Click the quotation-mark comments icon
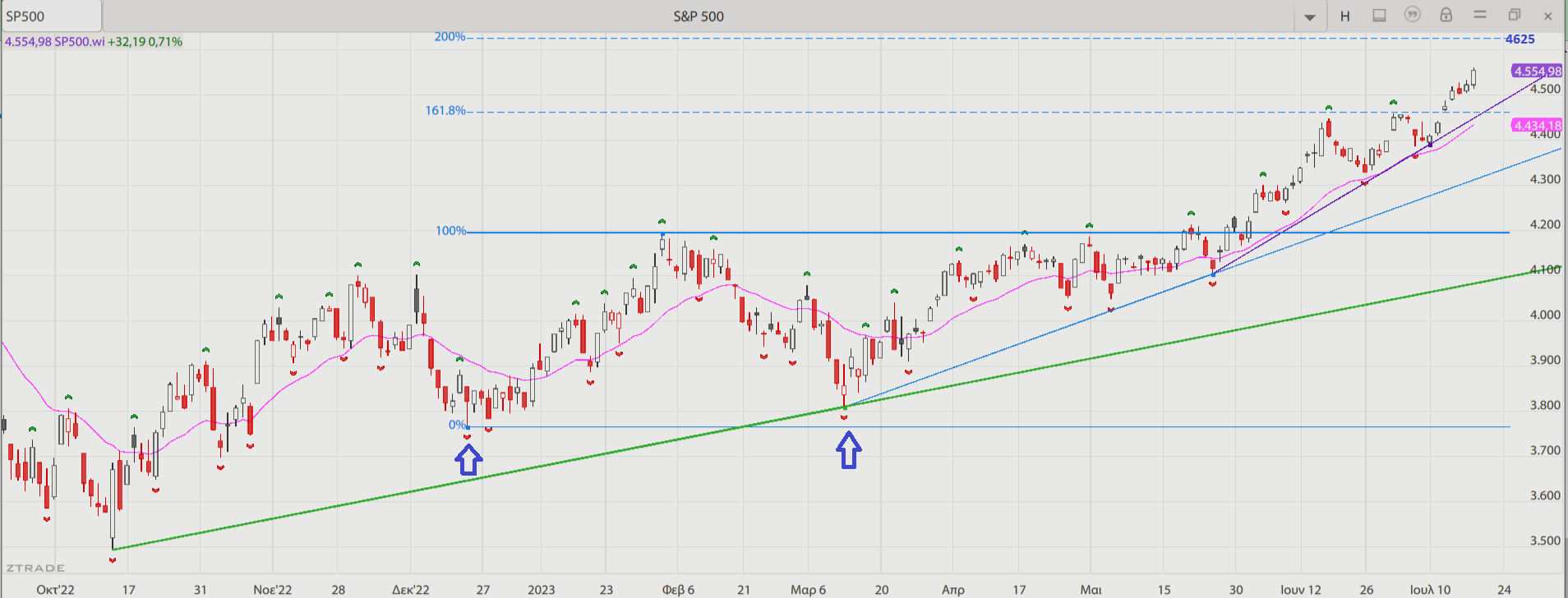 tap(1412, 15)
